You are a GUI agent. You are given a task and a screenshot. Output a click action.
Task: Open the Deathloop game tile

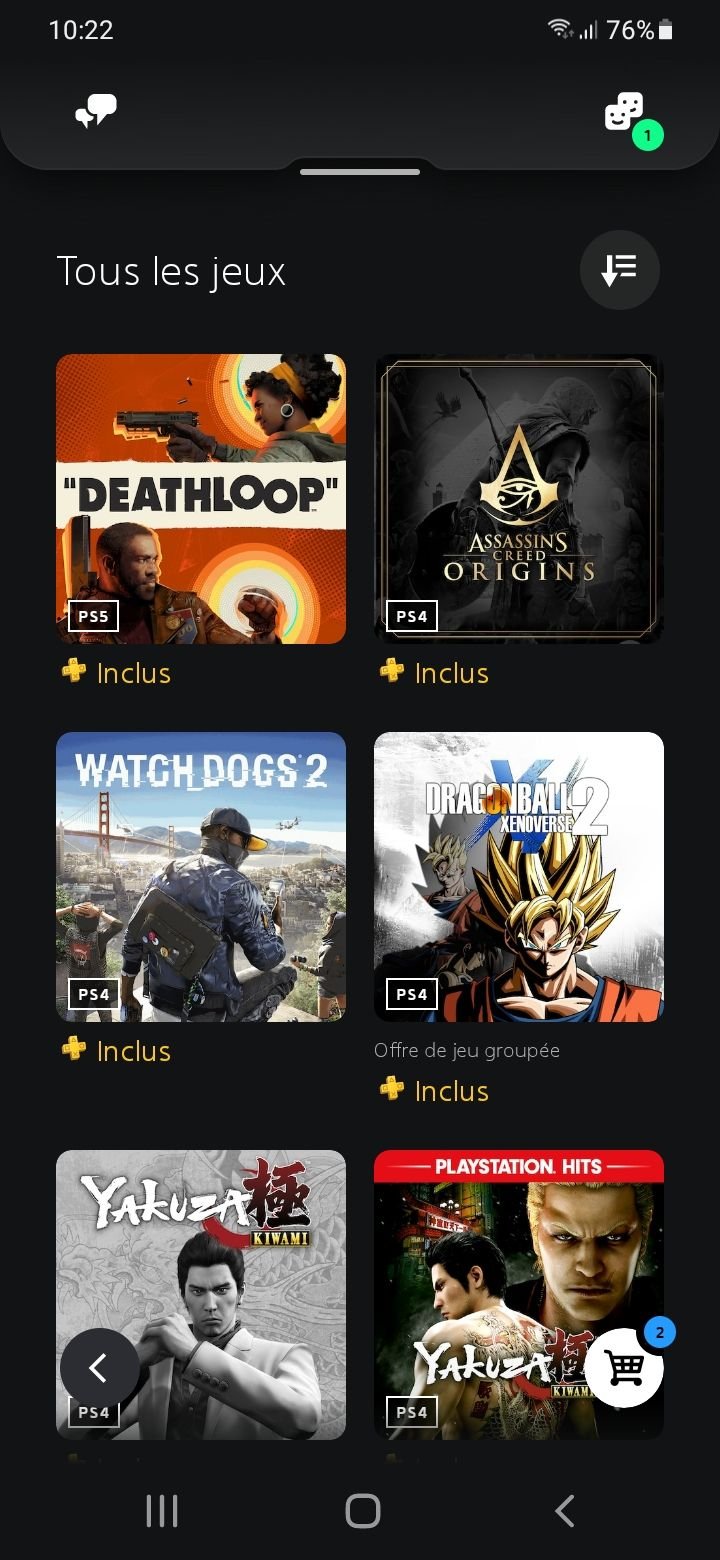201,499
